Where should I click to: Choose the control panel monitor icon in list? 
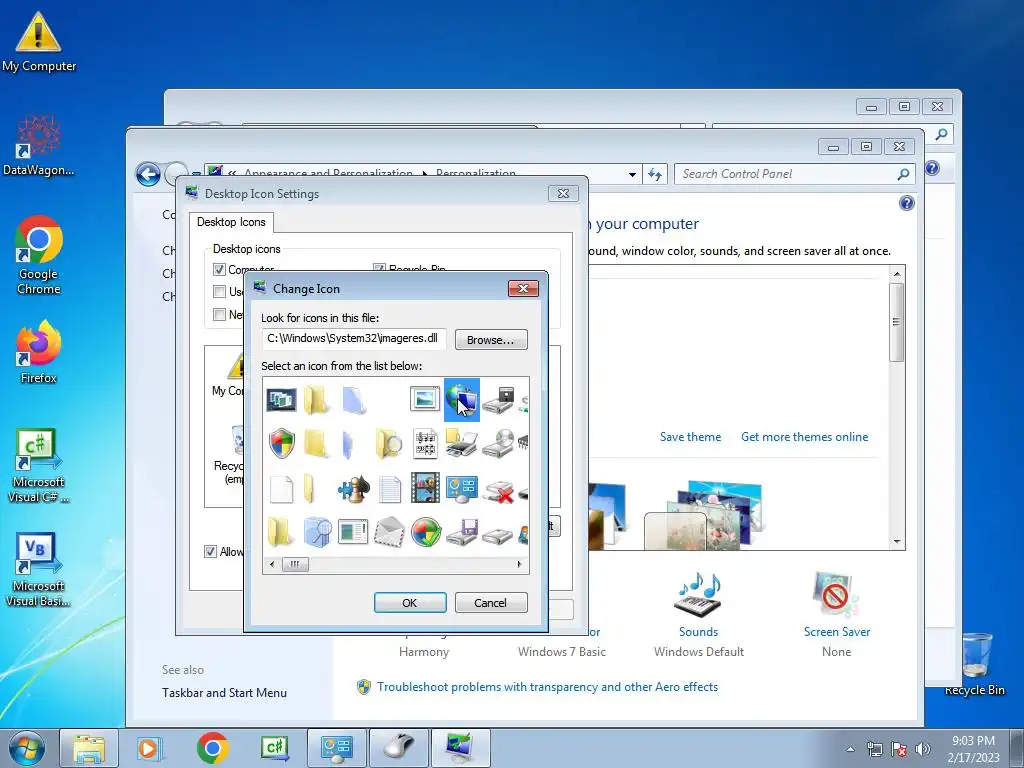click(x=462, y=488)
